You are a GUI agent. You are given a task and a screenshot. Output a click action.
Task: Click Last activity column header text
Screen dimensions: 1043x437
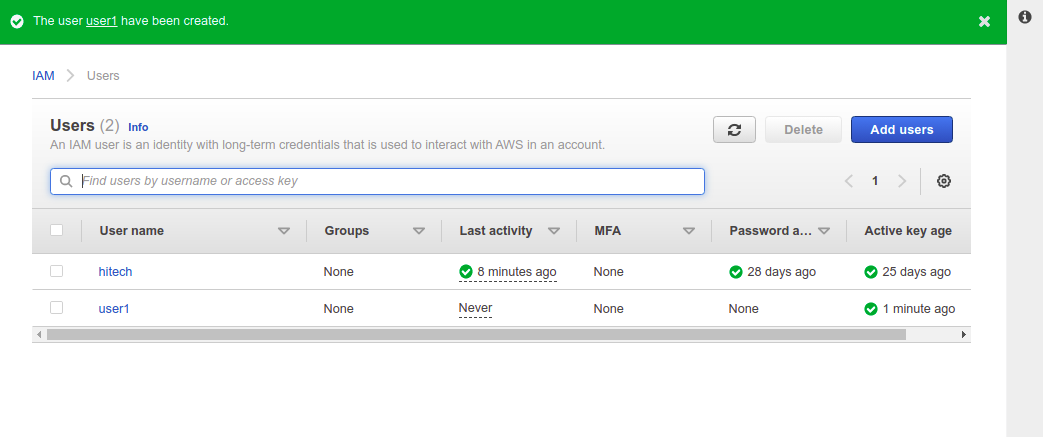click(x=496, y=231)
